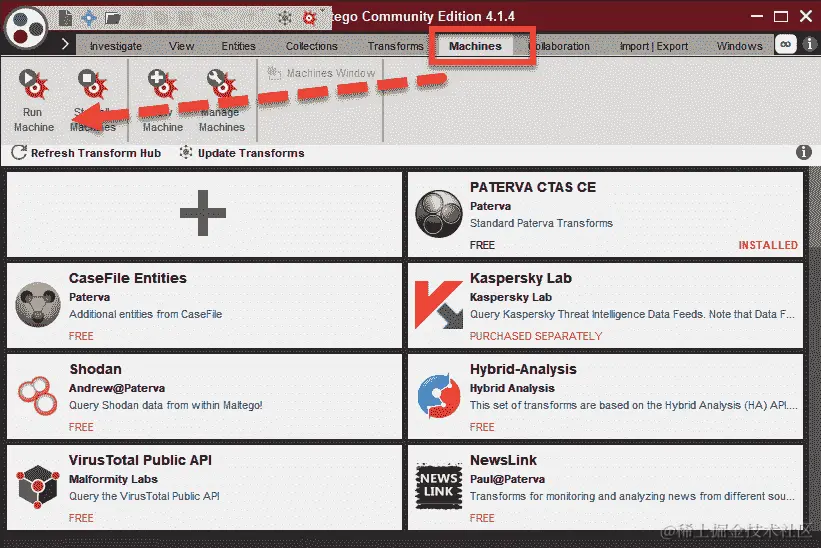Open the Collections tab
Screen dimensions: 821x548
click(x=312, y=46)
